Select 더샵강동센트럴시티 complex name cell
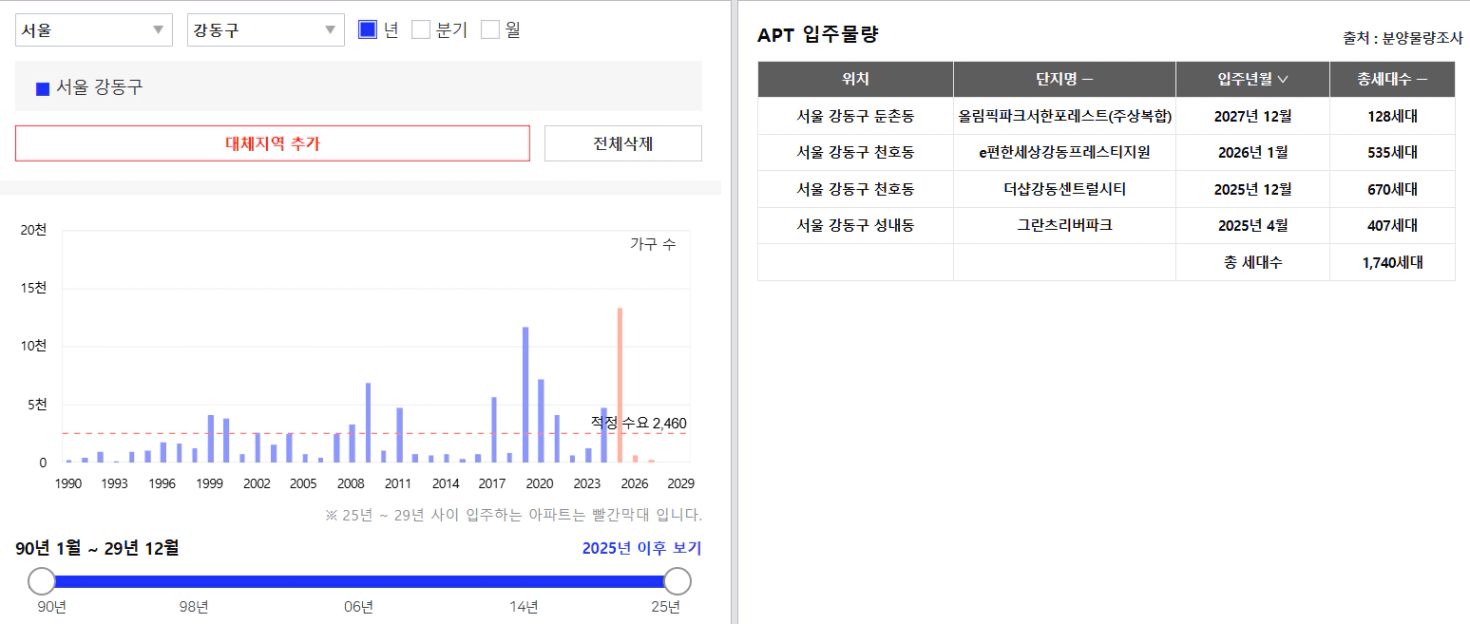The height and width of the screenshot is (624, 1470). pyautogui.click(x=1065, y=189)
